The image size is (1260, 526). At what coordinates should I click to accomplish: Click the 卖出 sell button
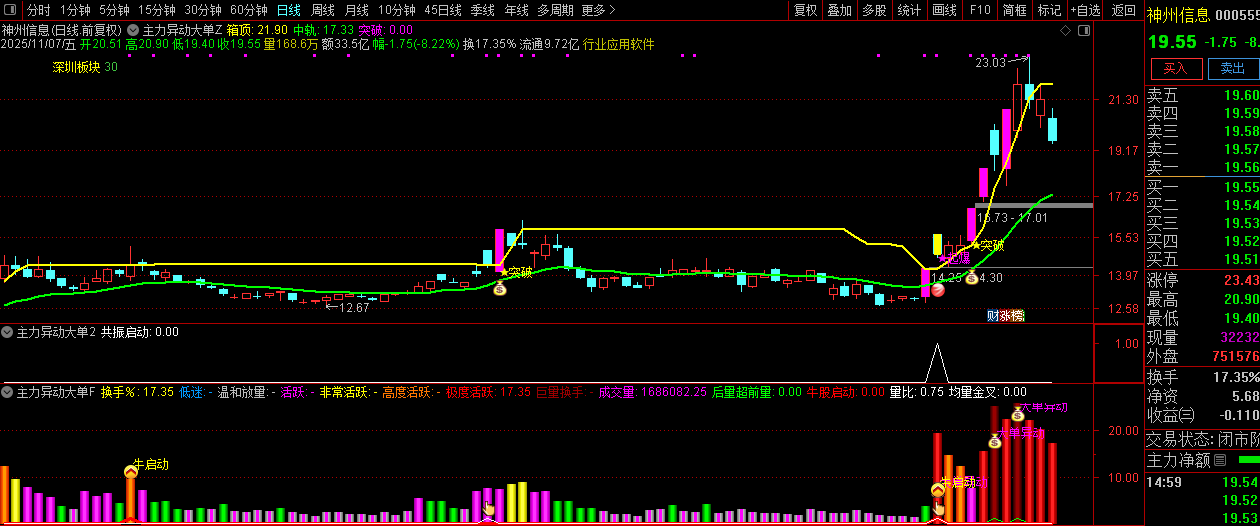click(x=1233, y=69)
